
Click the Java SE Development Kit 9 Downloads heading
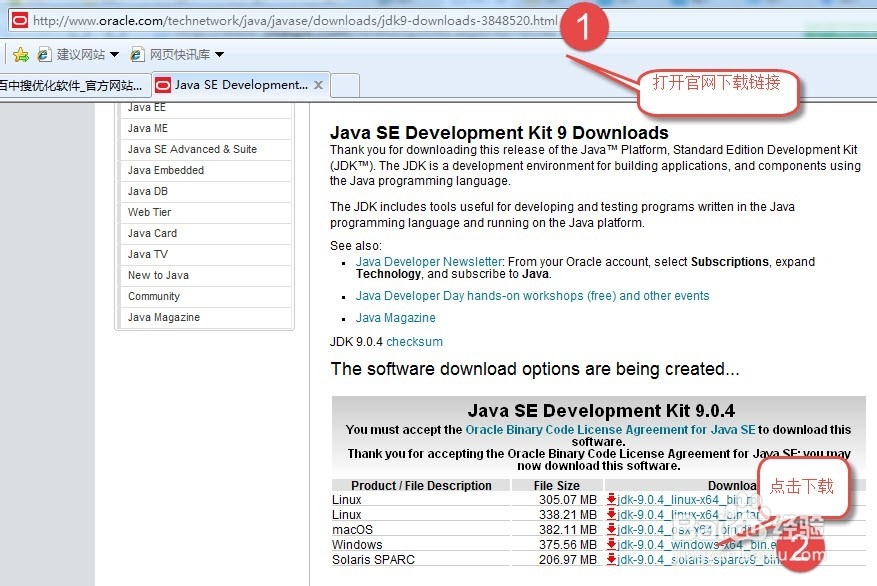[499, 133]
